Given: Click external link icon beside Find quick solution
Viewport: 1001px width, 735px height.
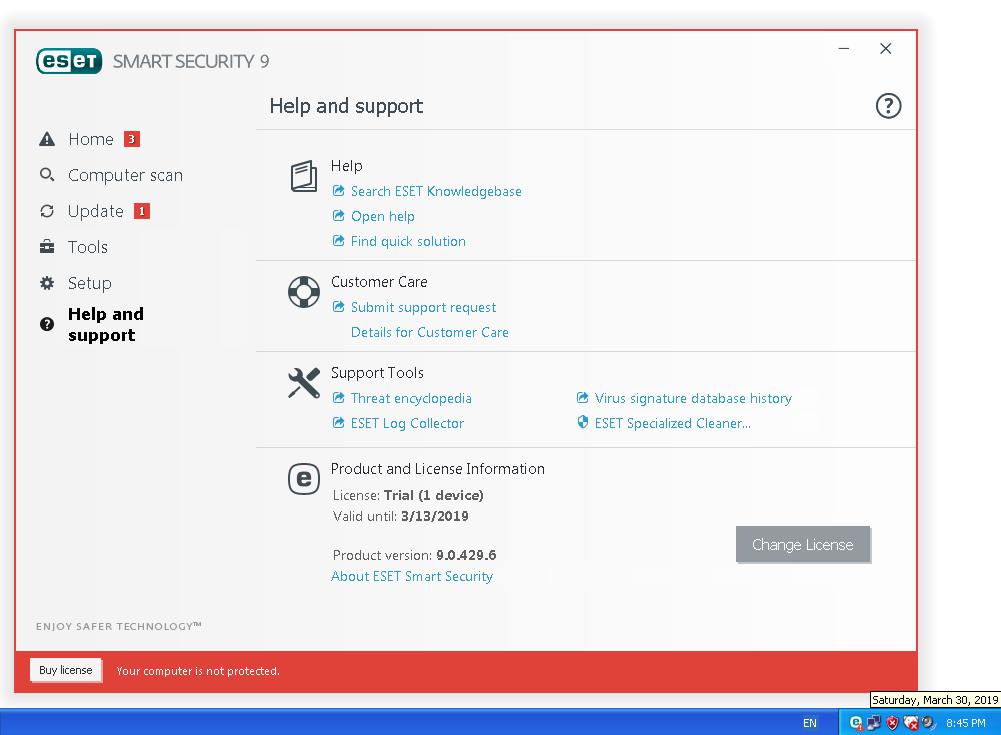Looking at the screenshot, I should (338, 241).
